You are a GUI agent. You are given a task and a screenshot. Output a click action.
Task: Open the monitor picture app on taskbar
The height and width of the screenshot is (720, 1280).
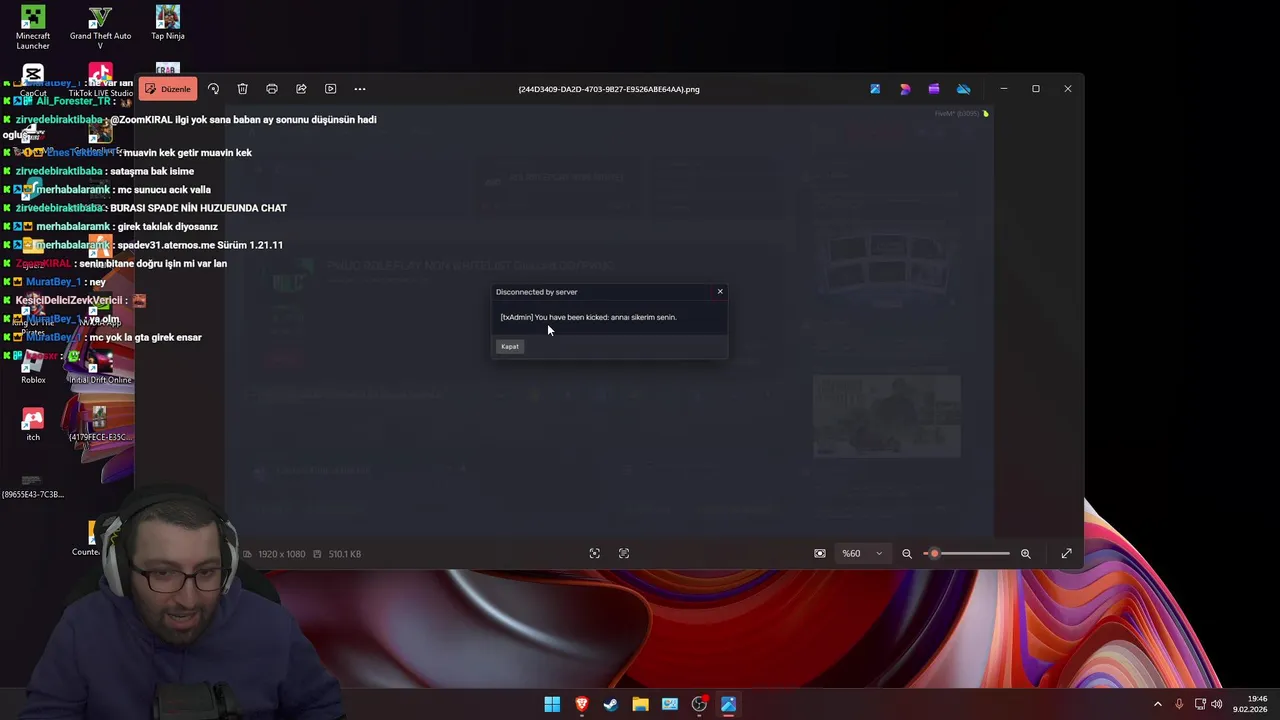click(x=670, y=704)
